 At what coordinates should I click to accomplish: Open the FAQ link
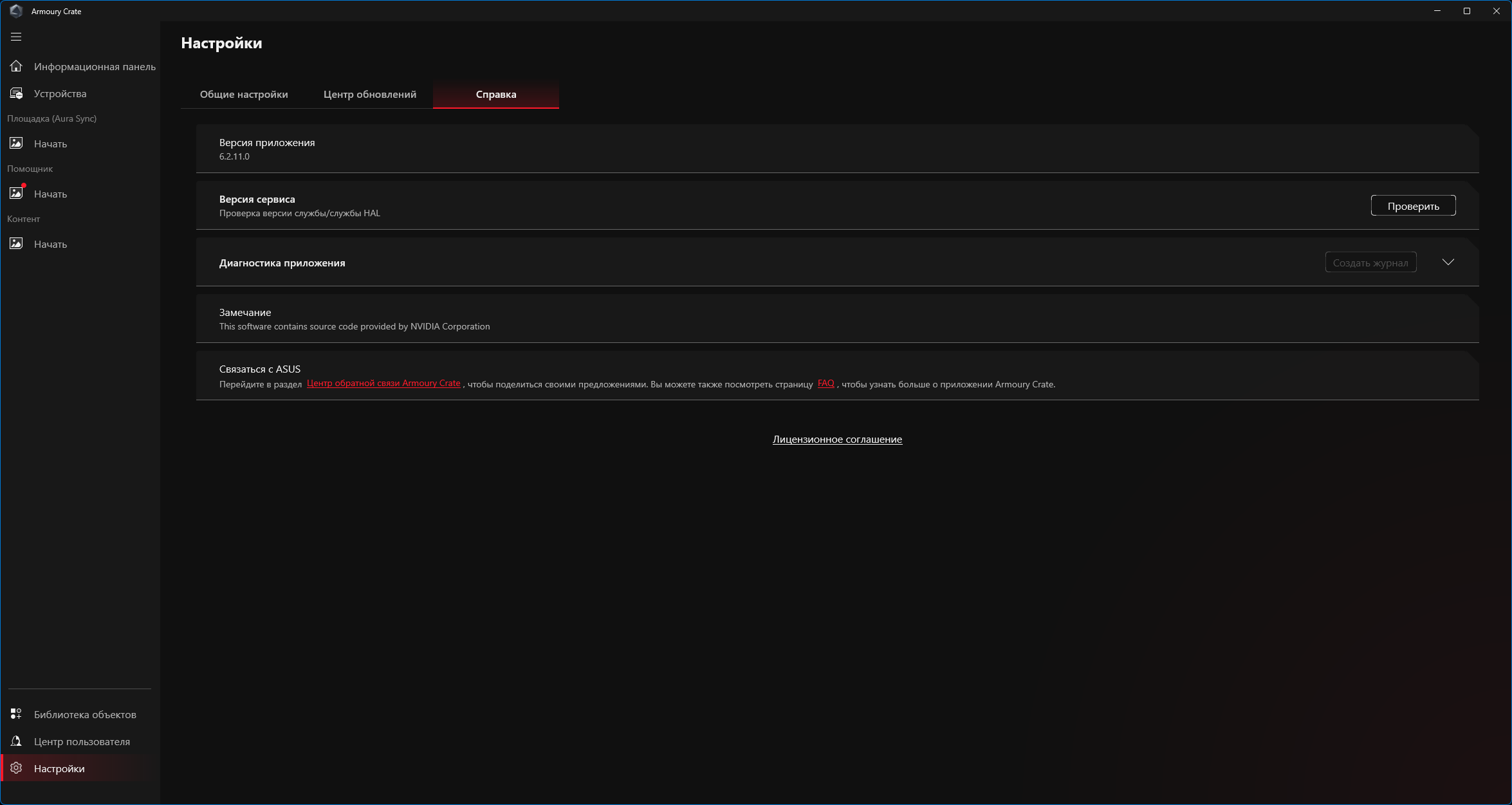point(826,384)
